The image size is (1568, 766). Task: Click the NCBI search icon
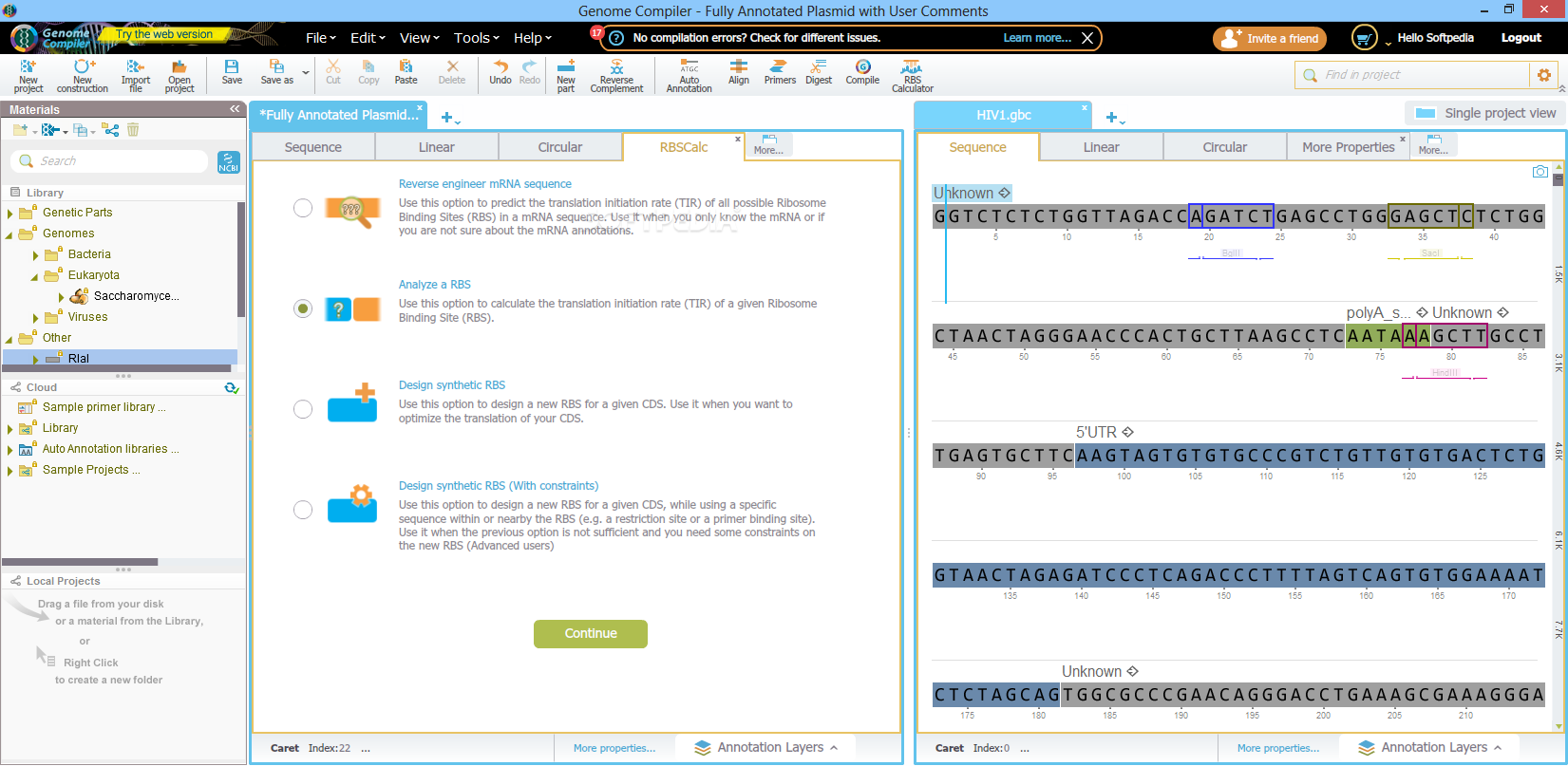[x=228, y=161]
